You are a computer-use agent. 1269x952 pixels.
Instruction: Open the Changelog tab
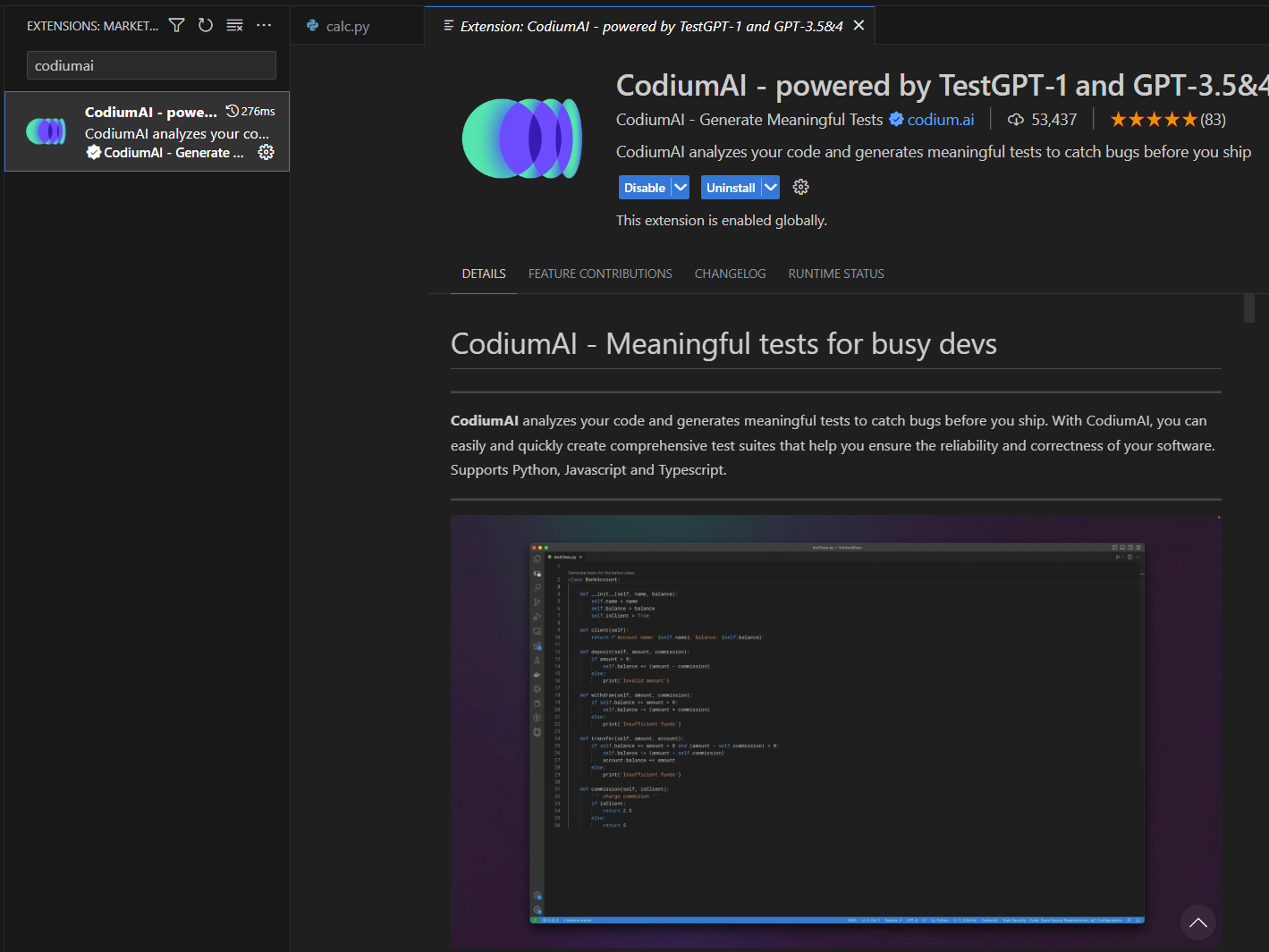click(730, 274)
